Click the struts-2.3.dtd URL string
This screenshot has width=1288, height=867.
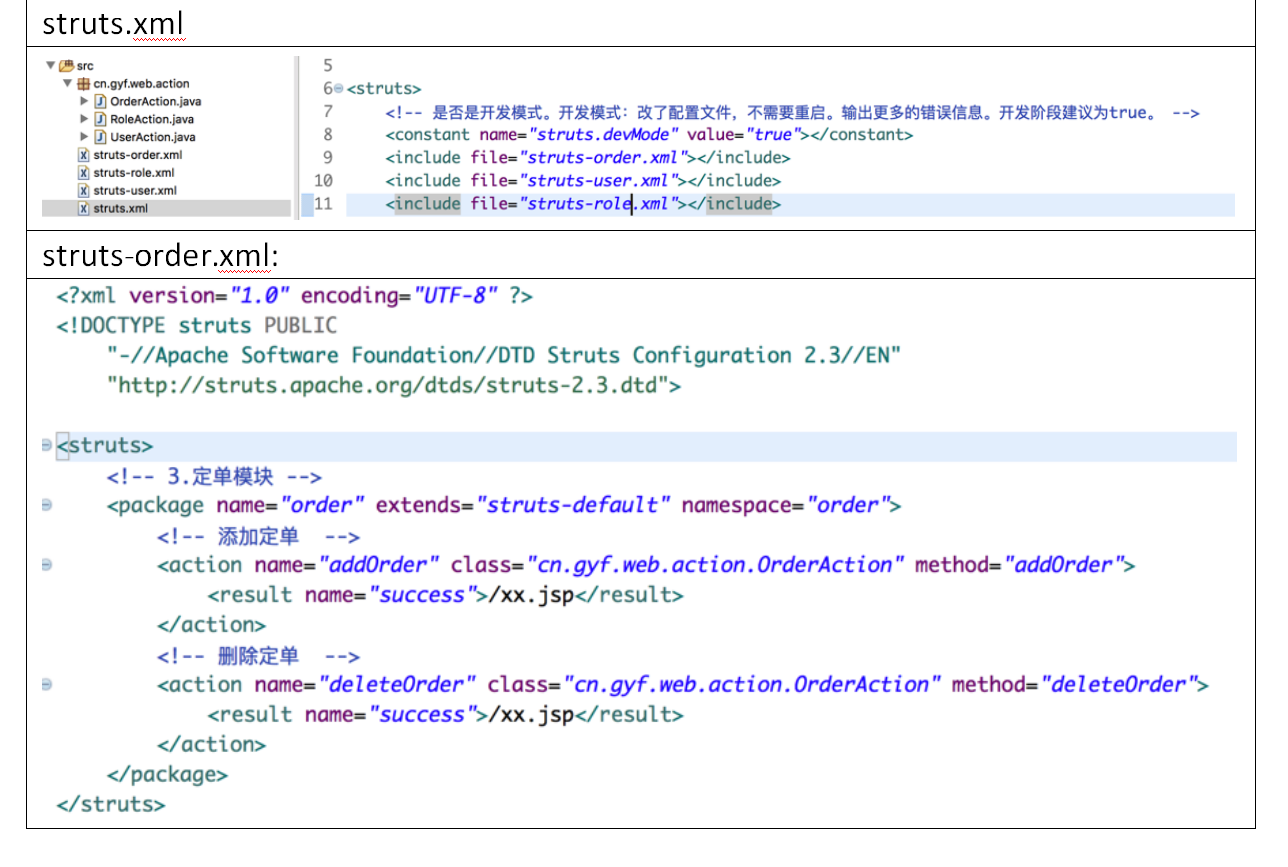[x=387, y=386]
